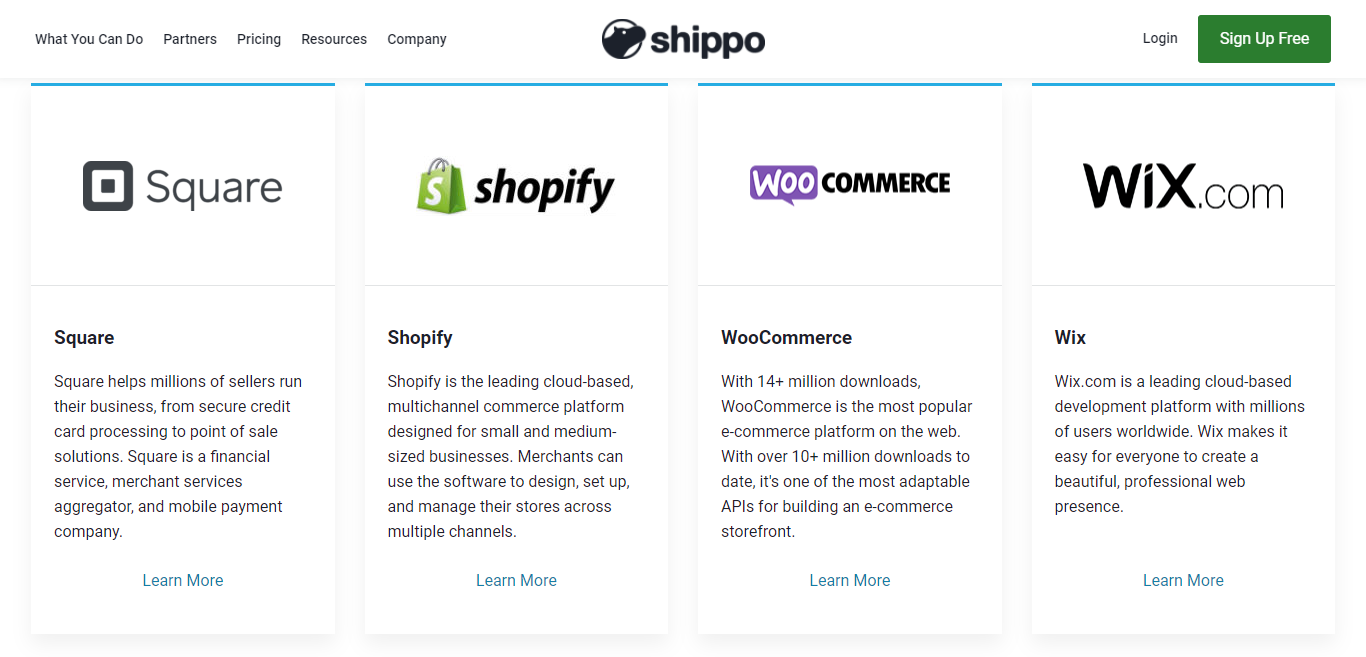This screenshot has width=1366, height=657.
Task: Click the Shopify shopping bag logo
Action: point(441,186)
